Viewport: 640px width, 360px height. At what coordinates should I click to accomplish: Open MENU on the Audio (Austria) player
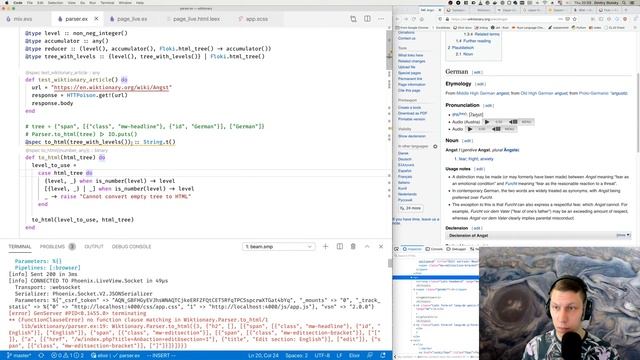click(527, 122)
